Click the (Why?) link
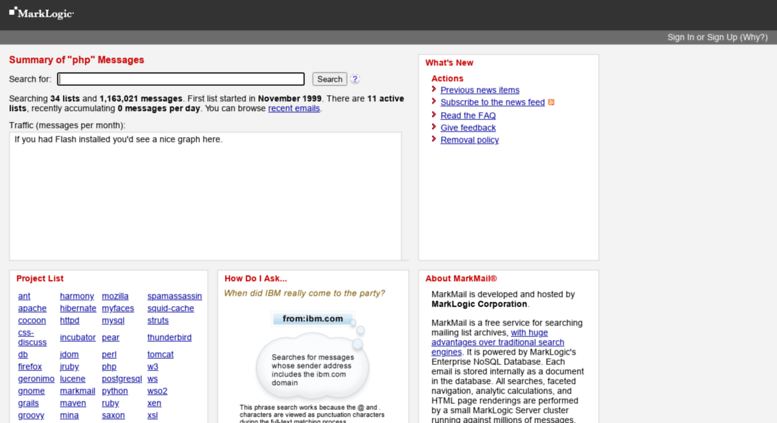This screenshot has height=423, width=777. [x=753, y=37]
